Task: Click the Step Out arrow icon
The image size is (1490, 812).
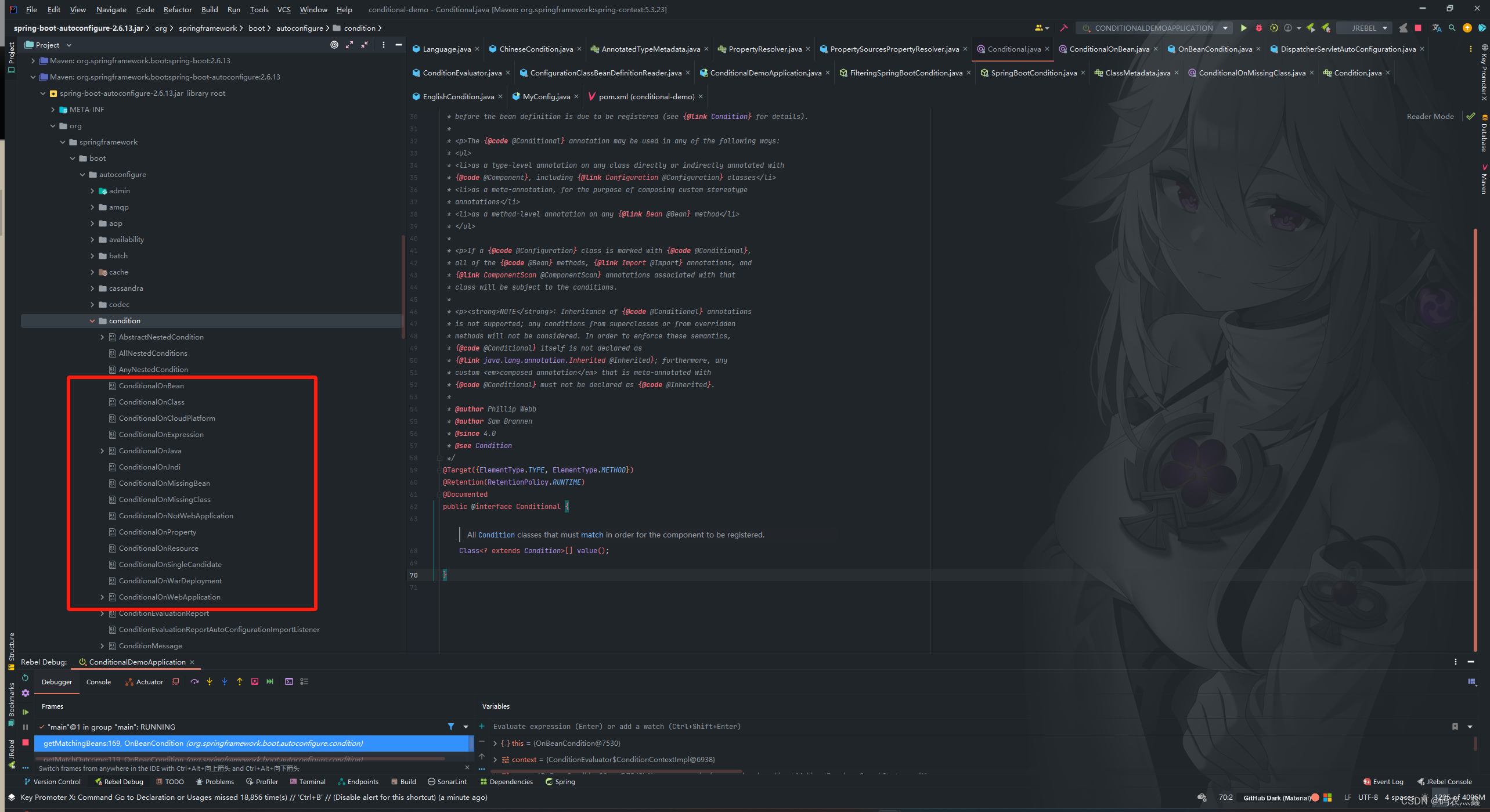Action: (240, 681)
